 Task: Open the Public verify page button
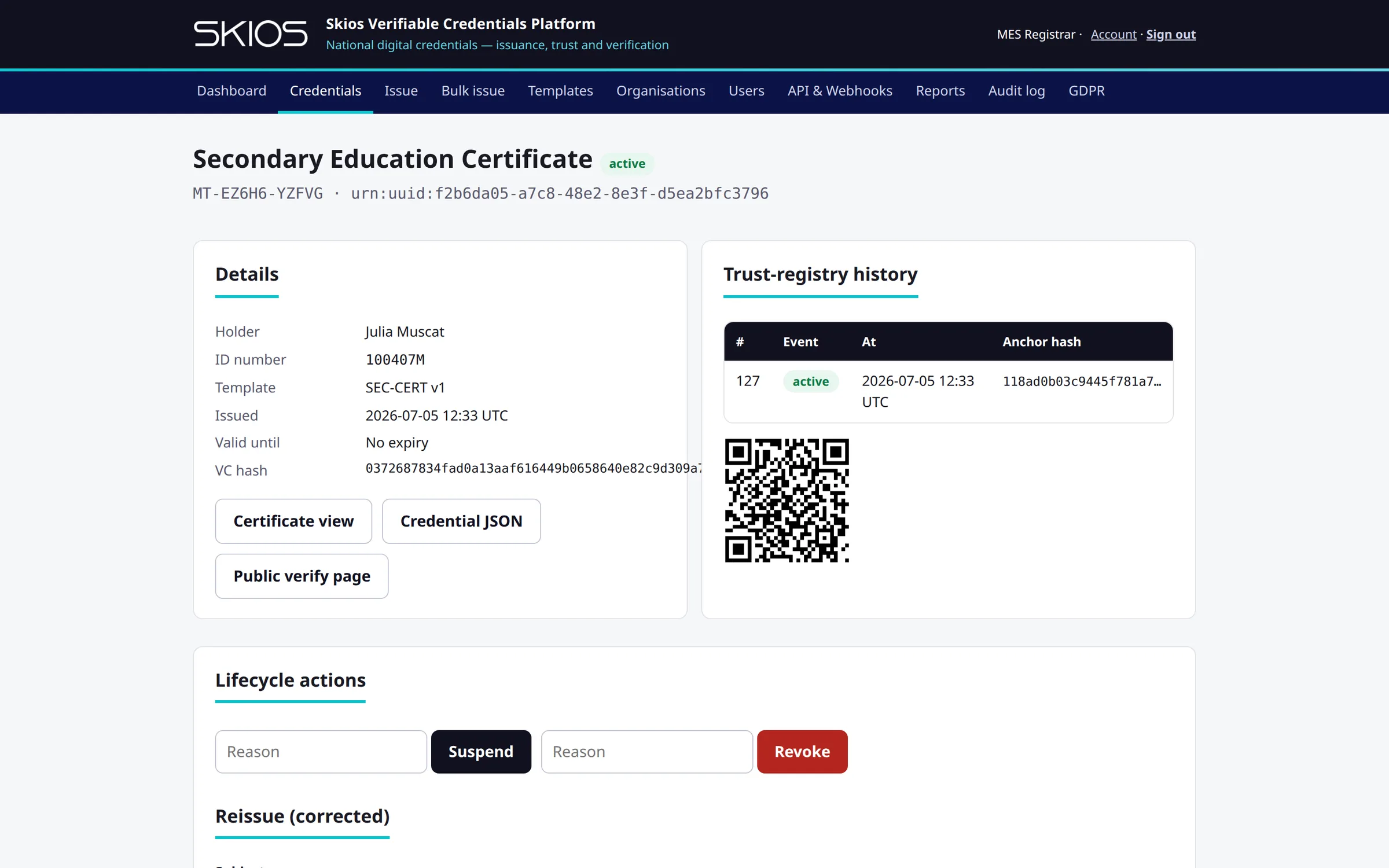(302, 576)
